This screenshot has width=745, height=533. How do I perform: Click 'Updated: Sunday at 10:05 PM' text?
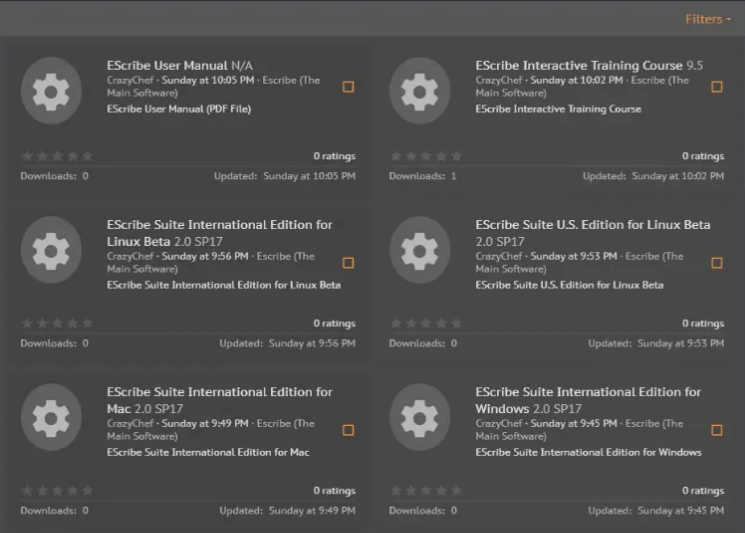click(285, 176)
